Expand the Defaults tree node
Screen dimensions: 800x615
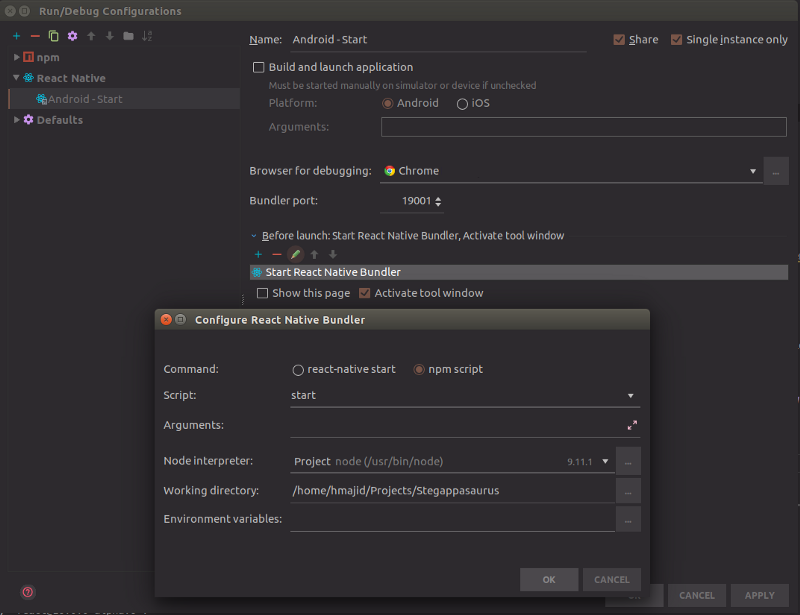click(x=16, y=119)
